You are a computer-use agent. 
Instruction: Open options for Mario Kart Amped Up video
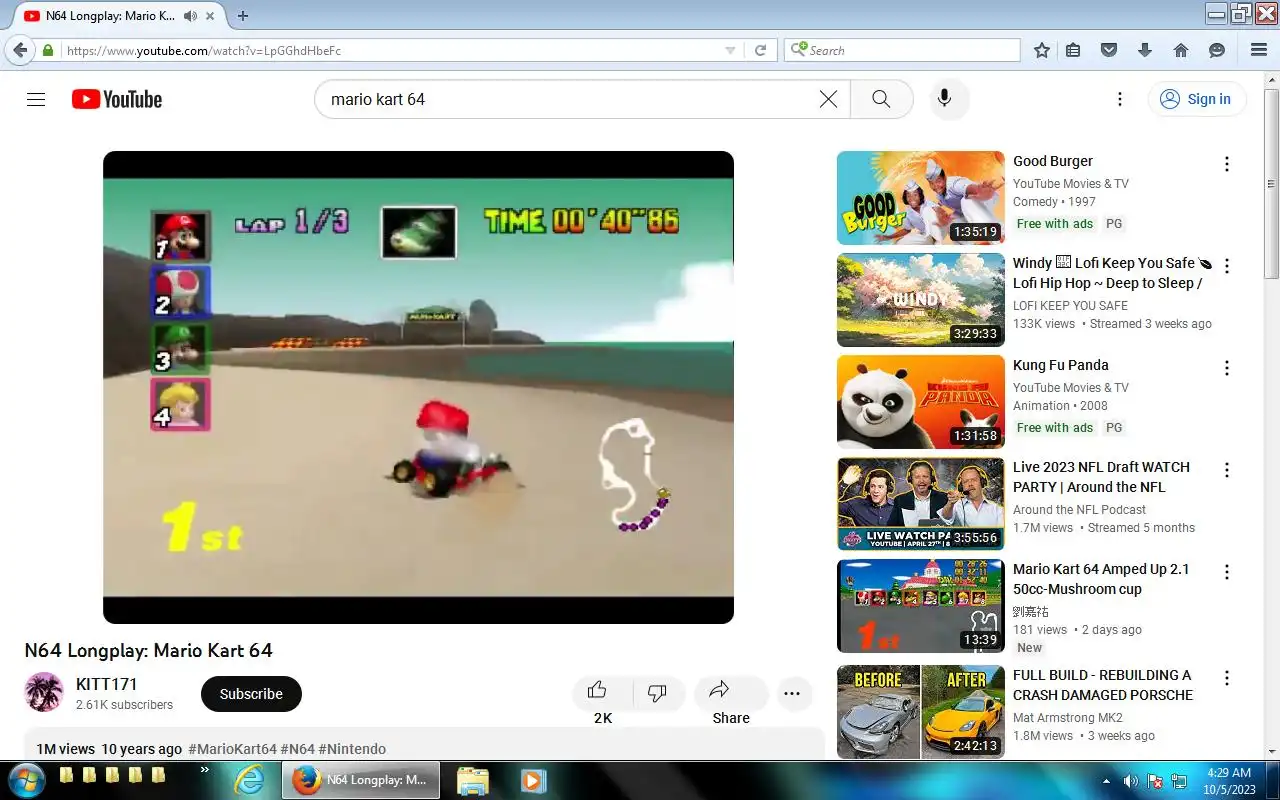1227,572
